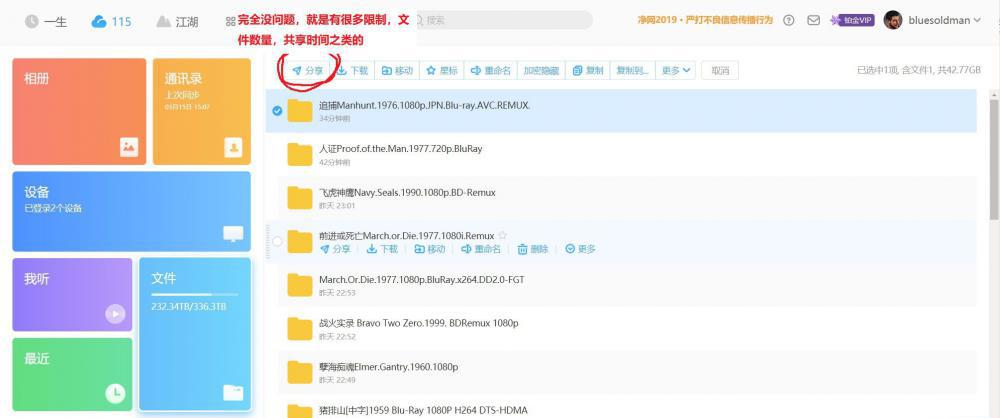Open the 飞虎神鹰Navy.Seals.1990 folder
Viewport: 1000px width, 418px height.
(407, 193)
